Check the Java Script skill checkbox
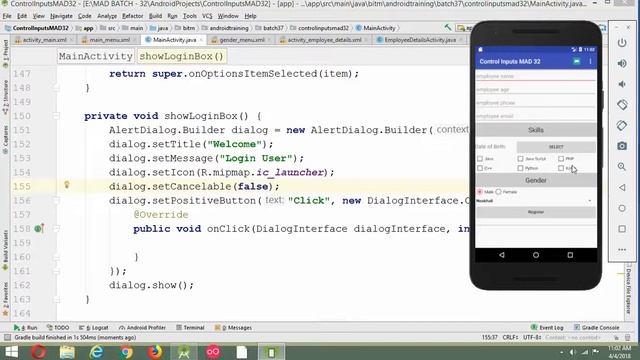This screenshot has width=640, height=360. [x=520, y=158]
